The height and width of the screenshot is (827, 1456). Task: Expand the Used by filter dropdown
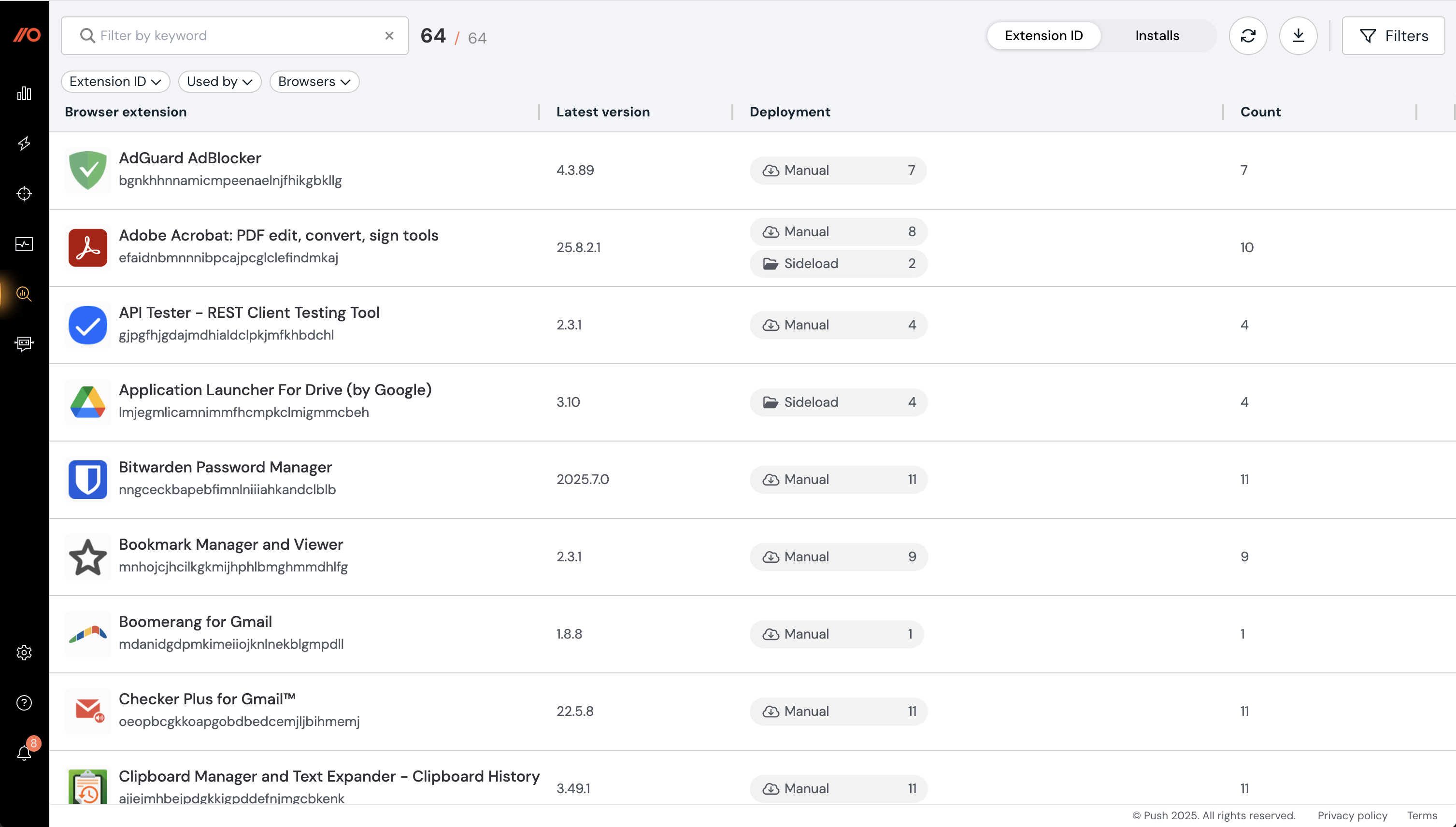(219, 82)
